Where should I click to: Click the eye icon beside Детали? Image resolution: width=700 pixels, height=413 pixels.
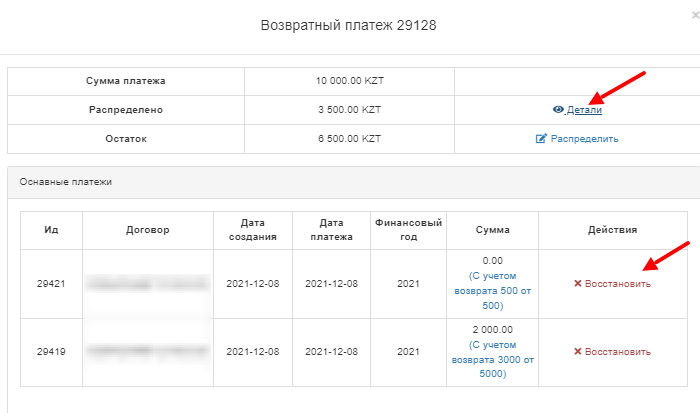[559, 110]
